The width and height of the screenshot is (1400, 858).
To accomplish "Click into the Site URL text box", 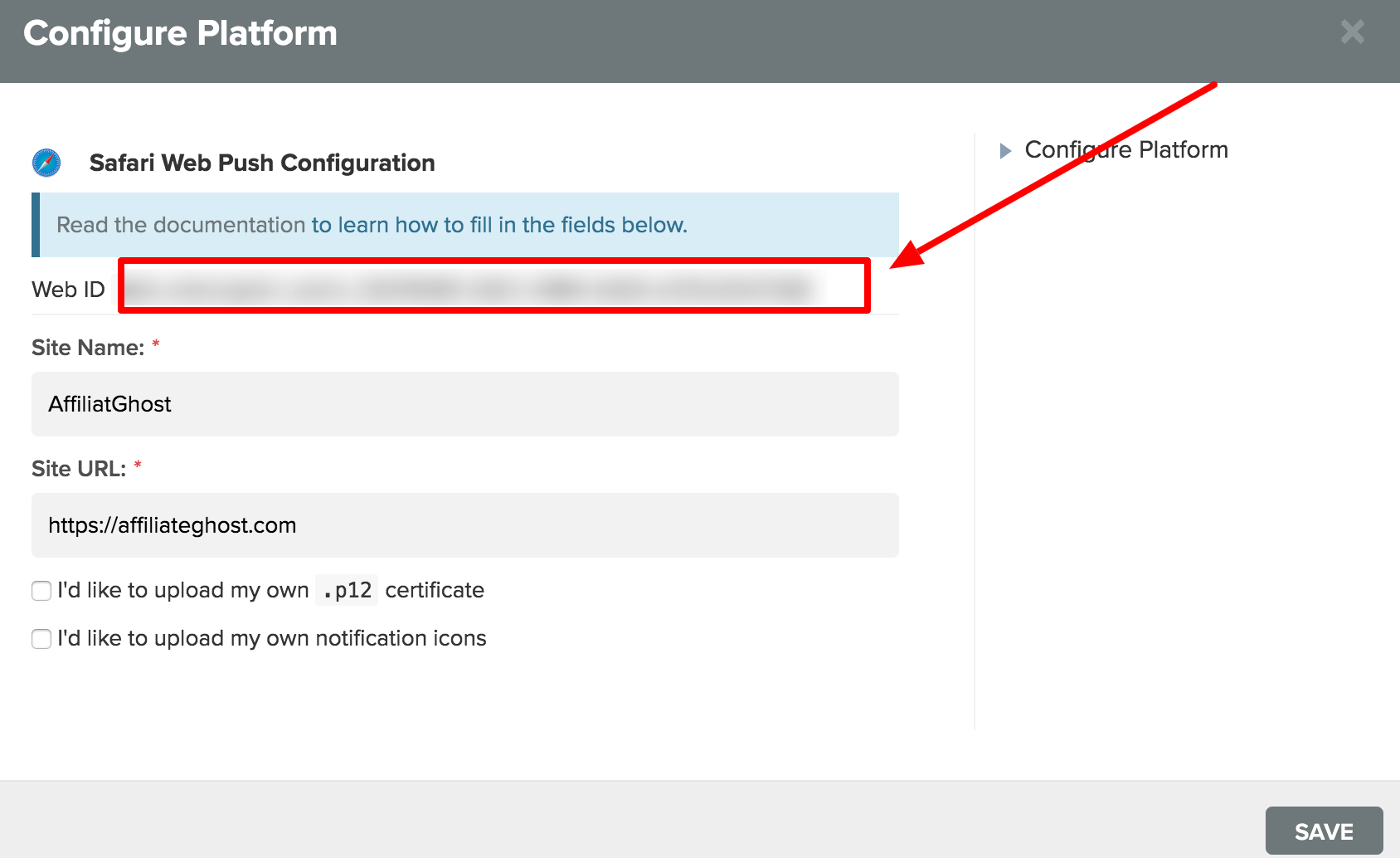I will click(x=464, y=525).
